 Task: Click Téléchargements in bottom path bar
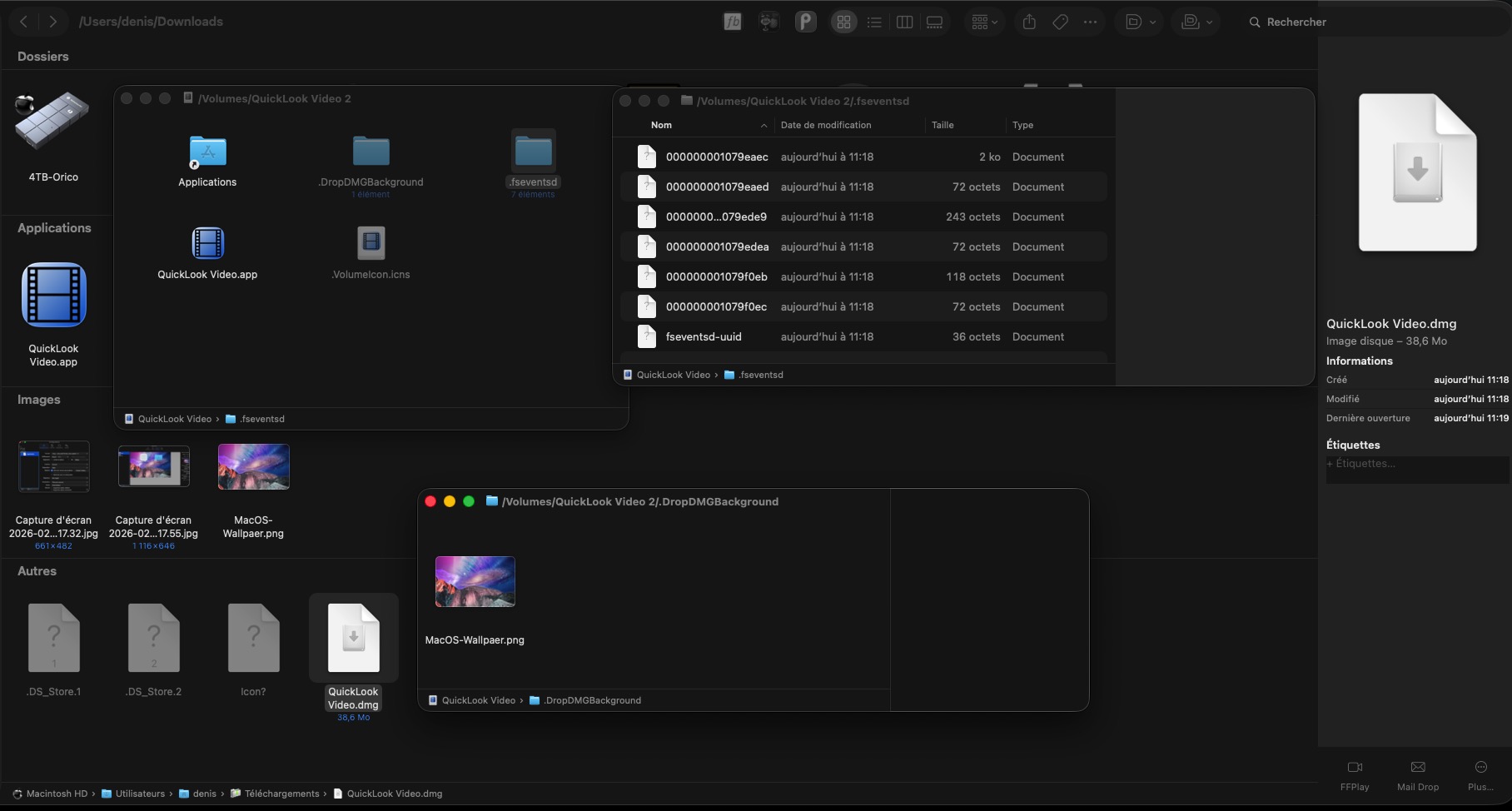[281, 794]
